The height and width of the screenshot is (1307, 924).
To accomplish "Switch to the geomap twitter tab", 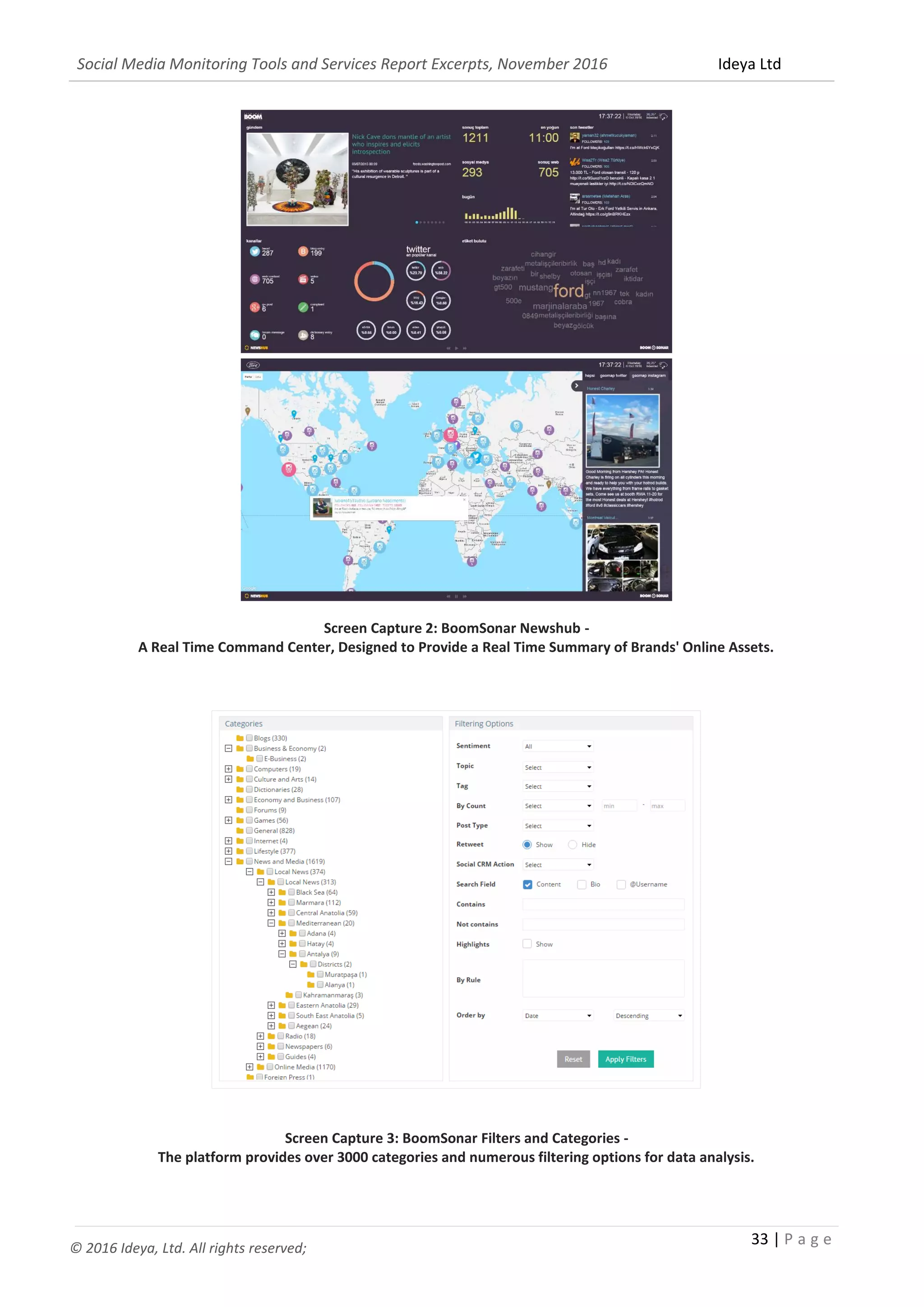I will click(613, 375).
